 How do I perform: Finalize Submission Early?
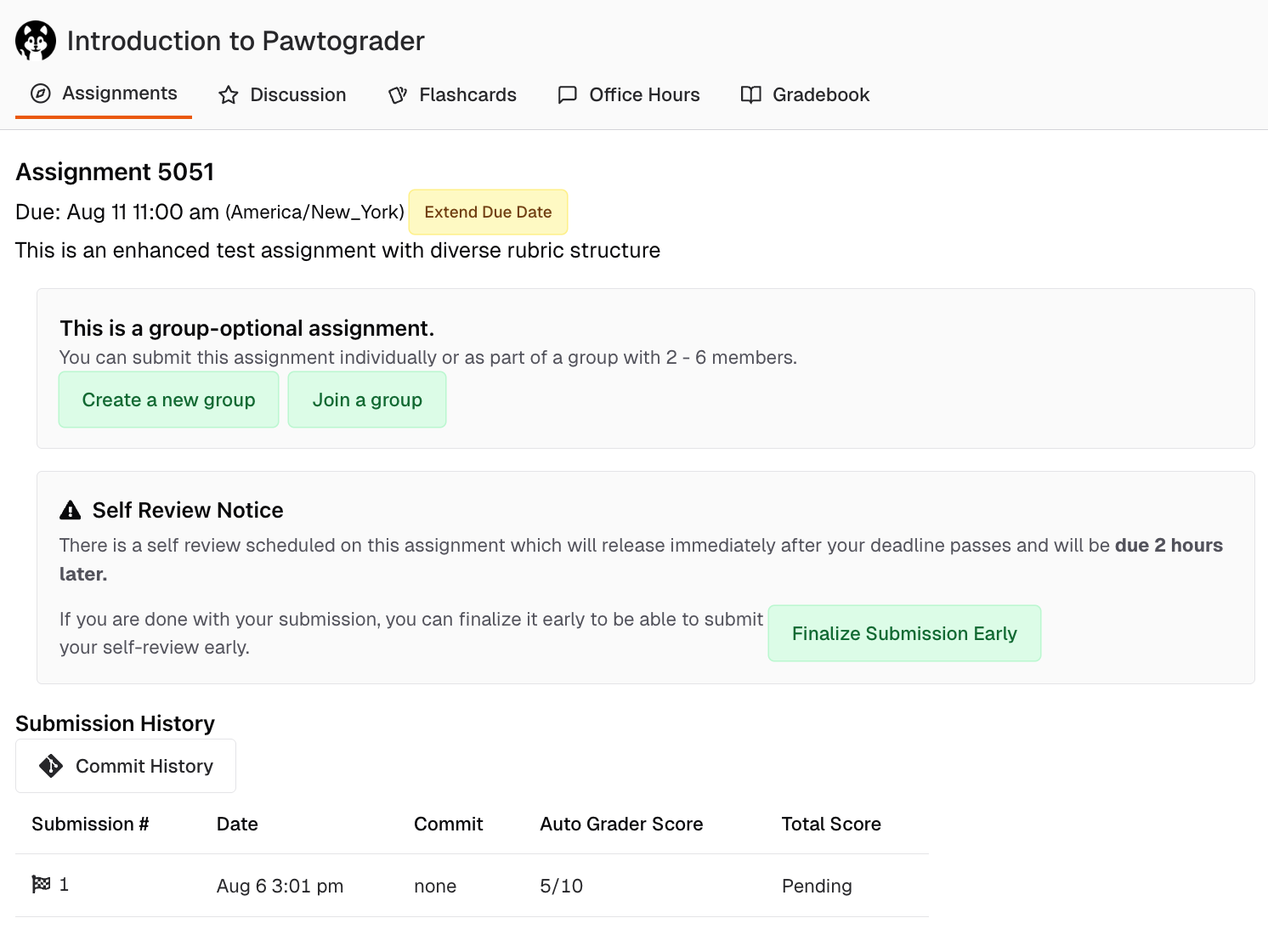click(x=904, y=633)
